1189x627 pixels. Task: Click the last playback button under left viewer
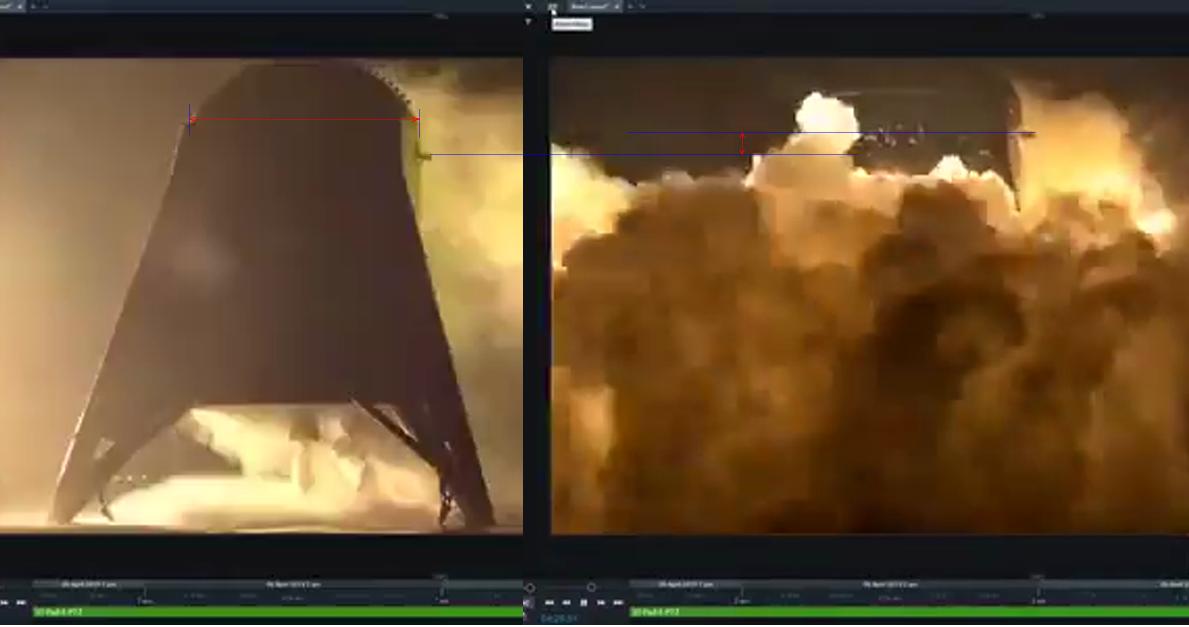coord(21,603)
